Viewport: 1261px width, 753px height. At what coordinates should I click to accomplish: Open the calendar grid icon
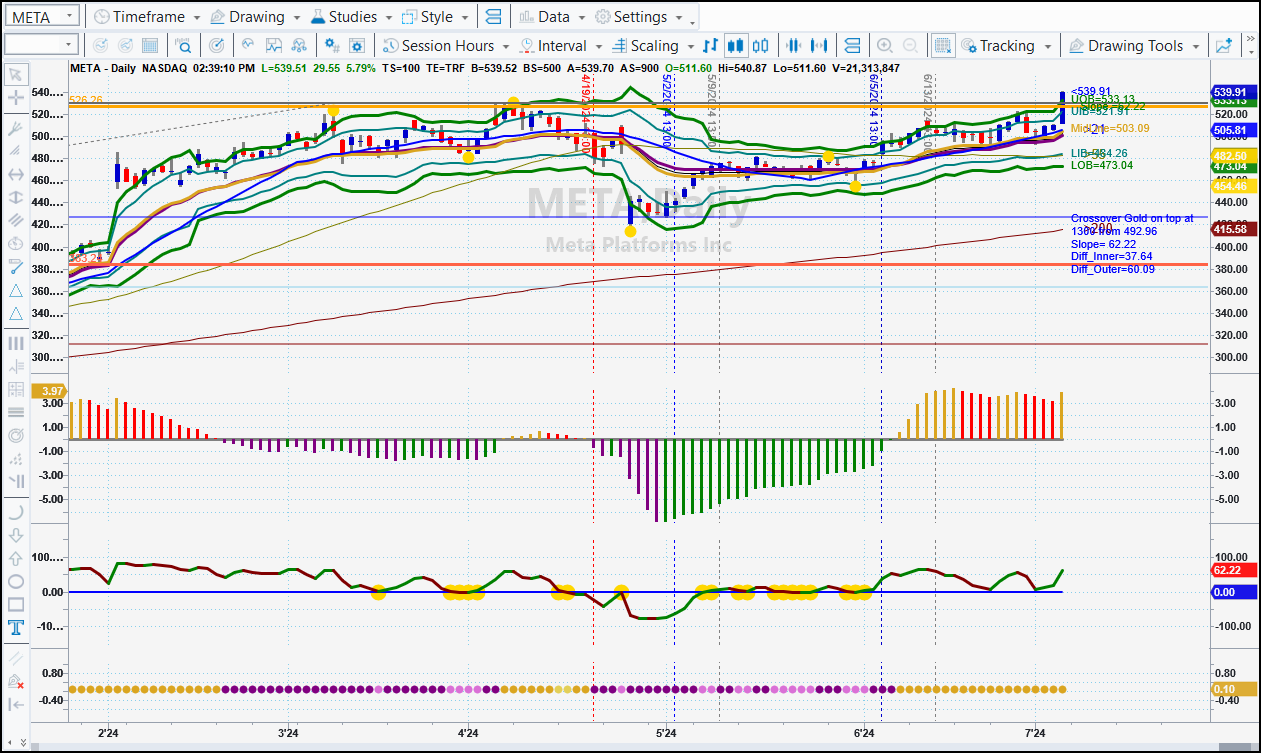pyautogui.click(x=150, y=45)
